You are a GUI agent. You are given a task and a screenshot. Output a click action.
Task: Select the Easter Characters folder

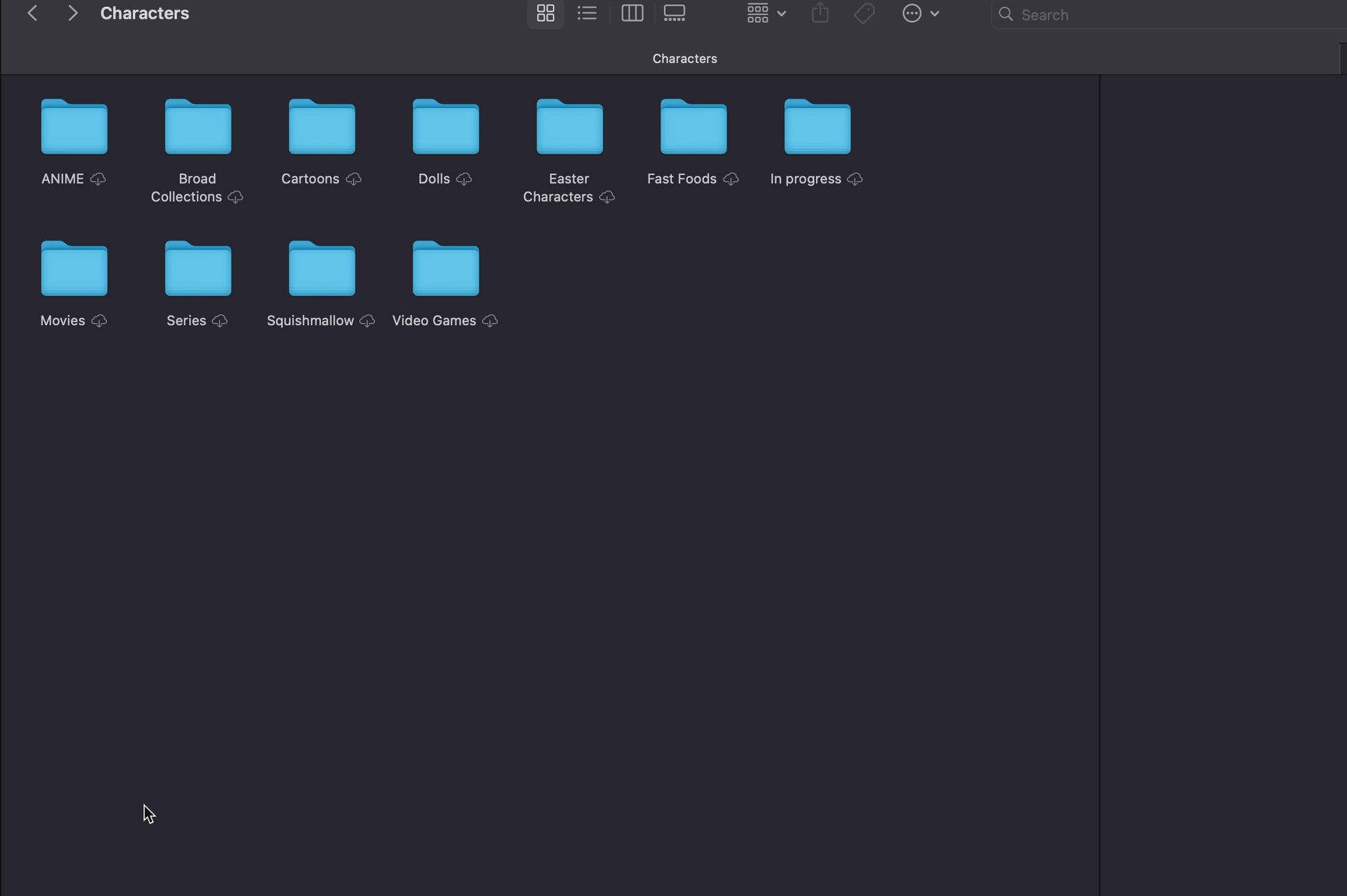[570, 127]
